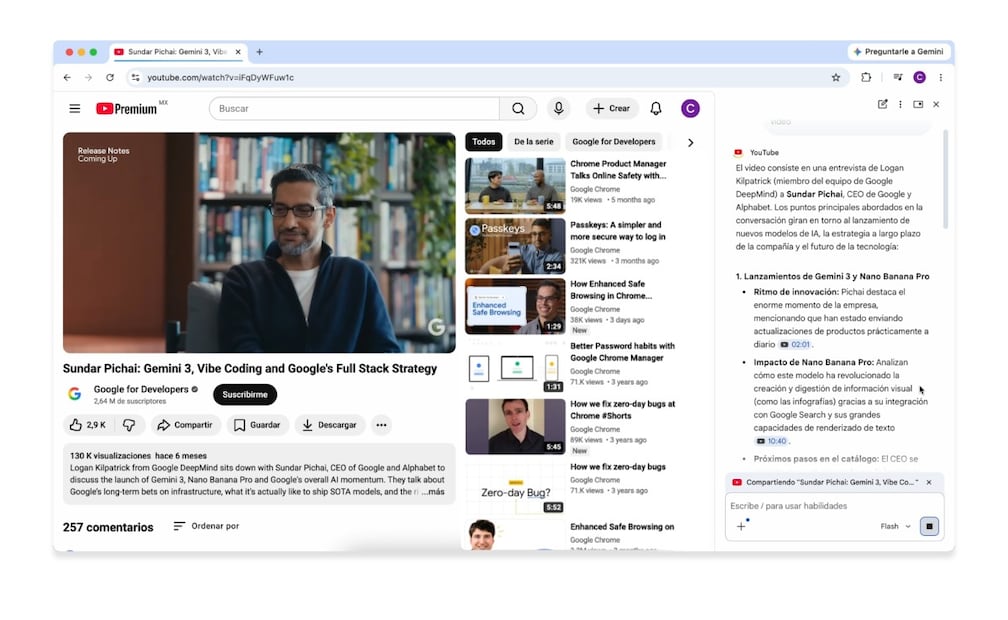Click Preguntarle a Gemini button
The height and width of the screenshot is (620, 1008).
tap(898, 51)
